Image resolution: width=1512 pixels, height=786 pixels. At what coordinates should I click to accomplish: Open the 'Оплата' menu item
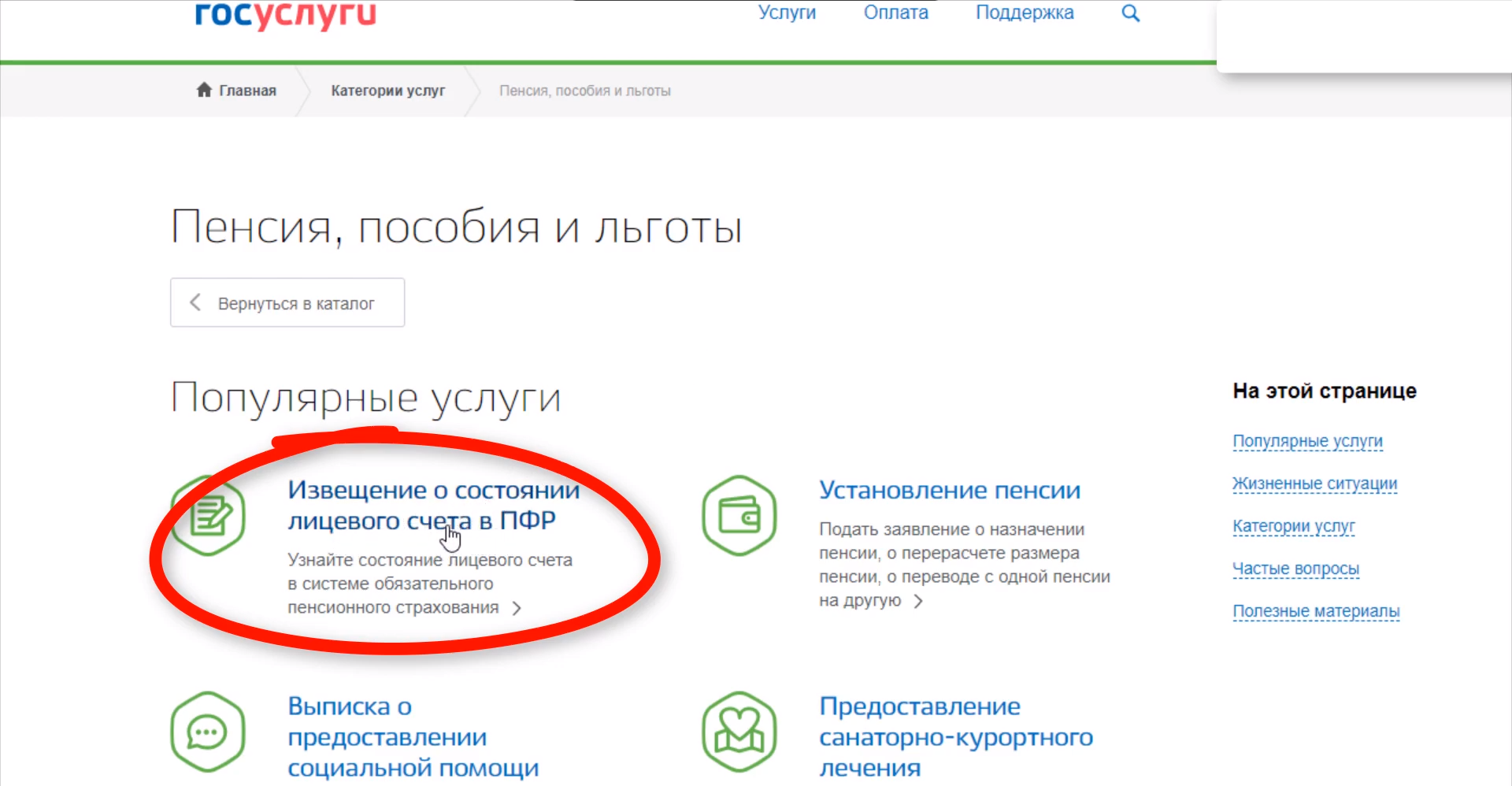point(895,13)
